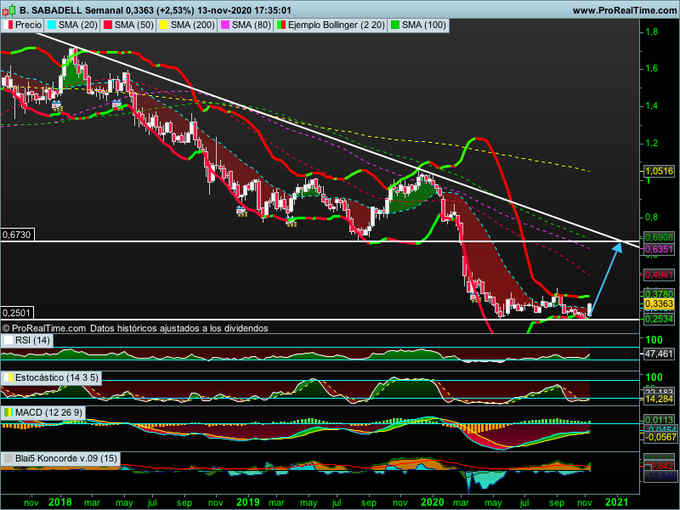Click the 14,284 stochastic value tag

pos(659,399)
